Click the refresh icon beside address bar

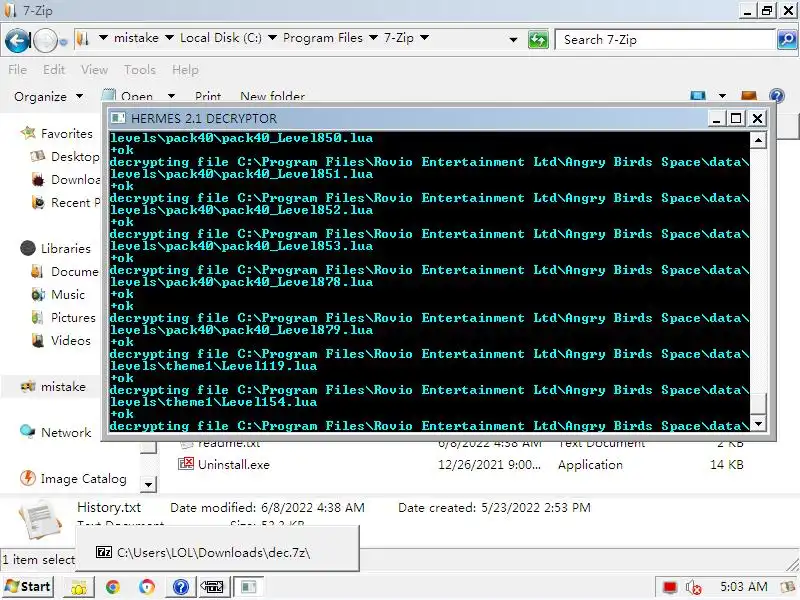click(538, 39)
